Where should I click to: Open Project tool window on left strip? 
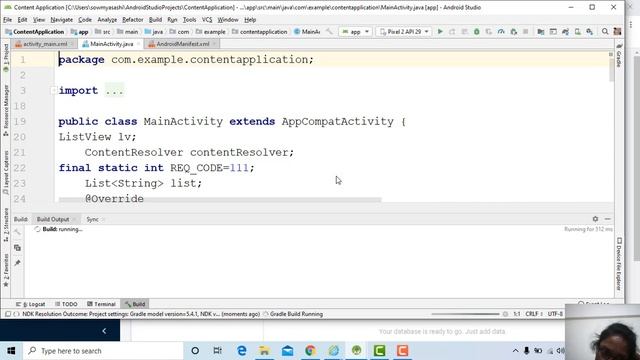6,57
